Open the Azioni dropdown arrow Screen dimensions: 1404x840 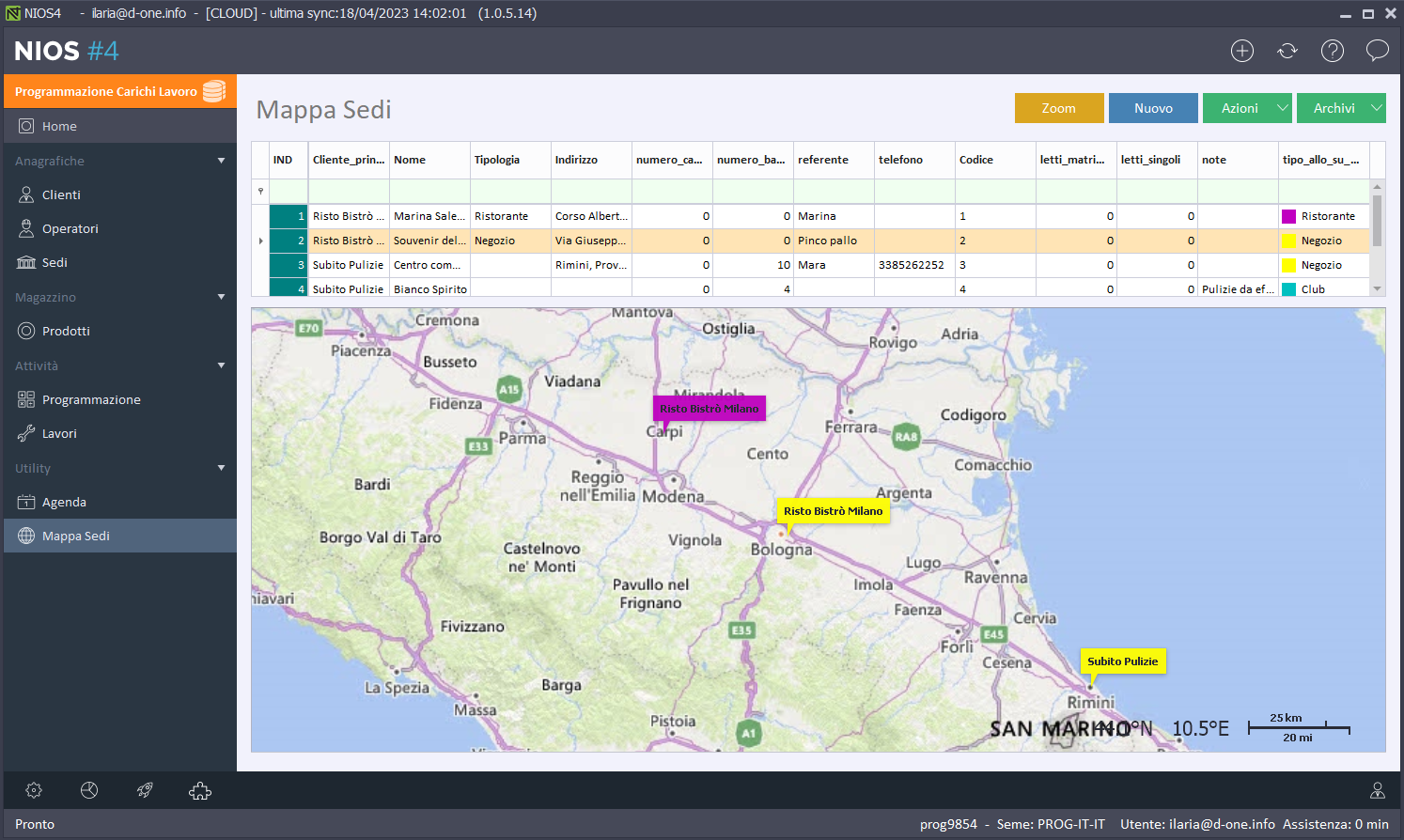tap(1282, 108)
